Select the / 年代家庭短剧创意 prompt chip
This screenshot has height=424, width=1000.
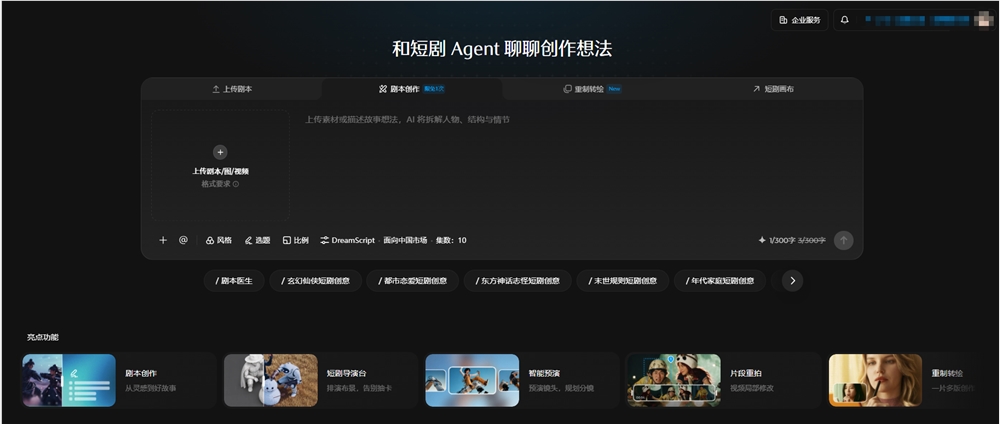(720, 281)
